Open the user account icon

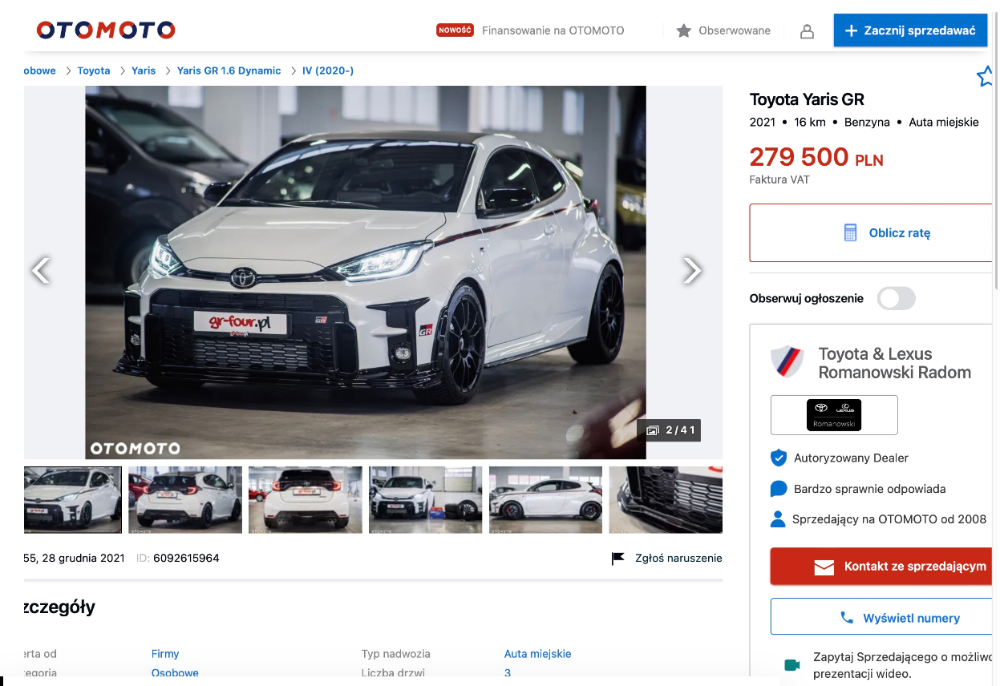pos(807,31)
